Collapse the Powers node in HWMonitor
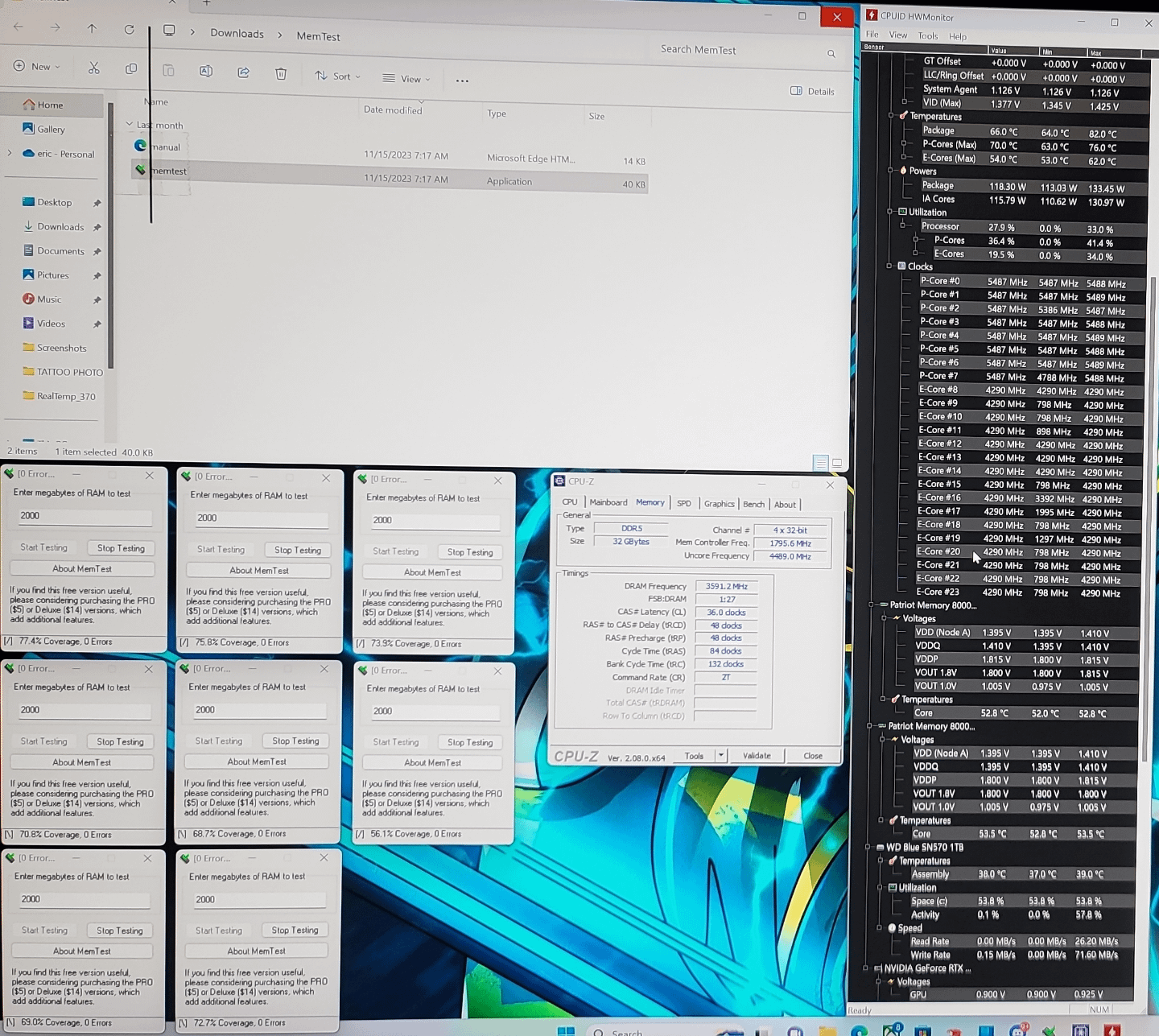The width and height of the screenshot is (1159, 1036). 891,171
